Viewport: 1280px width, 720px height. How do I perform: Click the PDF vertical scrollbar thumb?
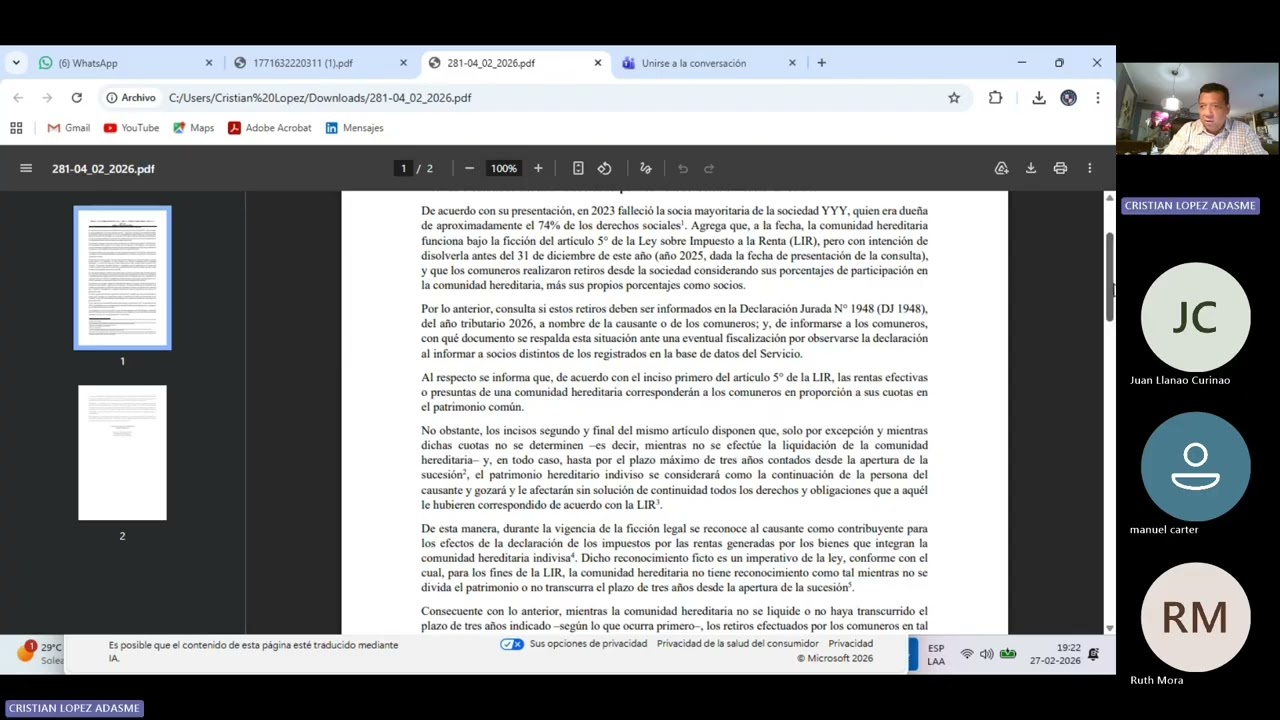[x=1109, y=277]
